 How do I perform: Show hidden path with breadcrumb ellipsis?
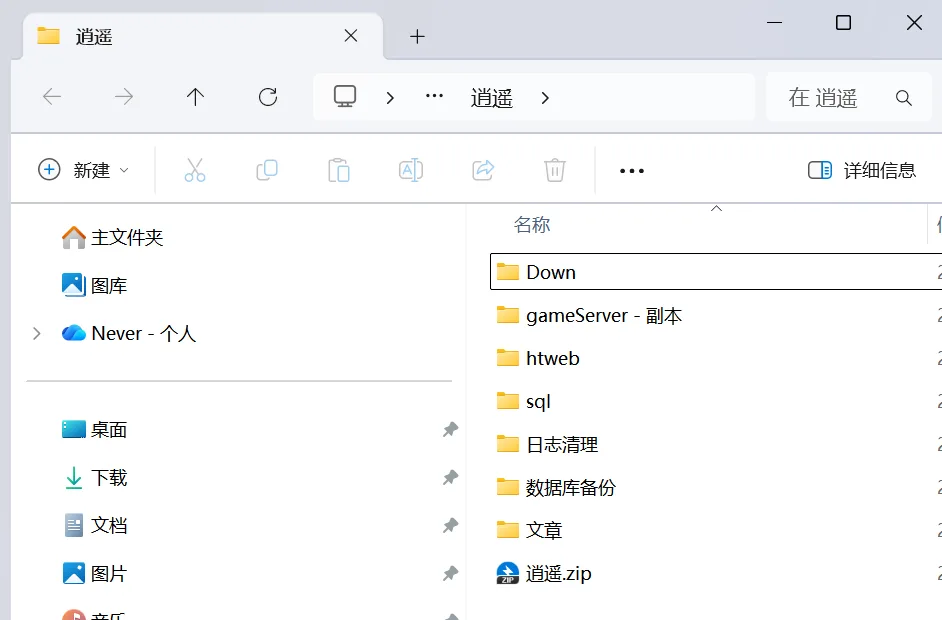(x=434, y=96)
